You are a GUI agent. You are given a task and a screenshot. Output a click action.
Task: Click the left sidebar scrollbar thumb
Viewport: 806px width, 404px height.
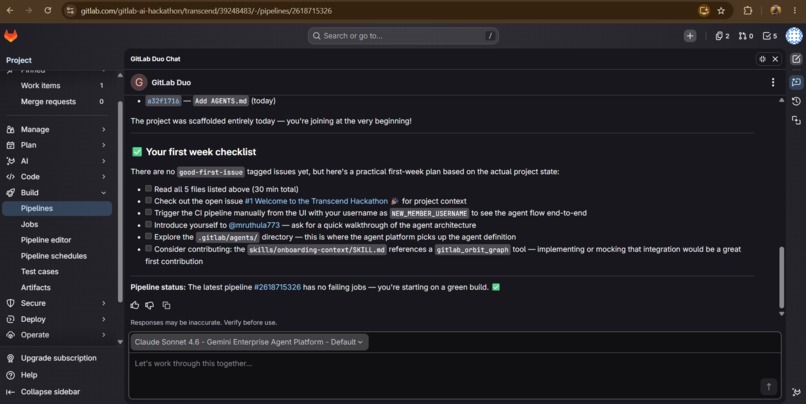point(120,200)
